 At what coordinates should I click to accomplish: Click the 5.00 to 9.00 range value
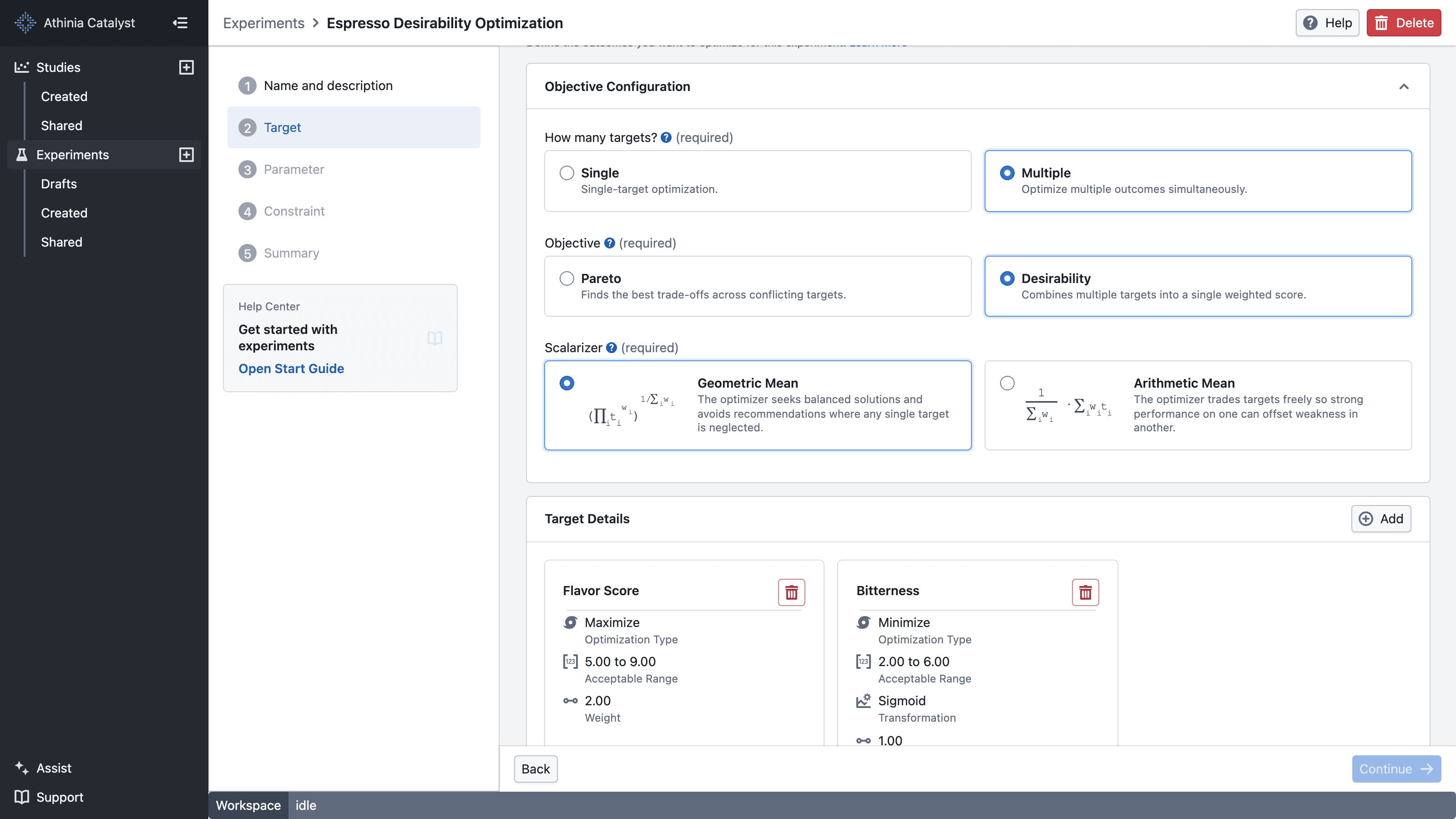(x=620, y=661)
